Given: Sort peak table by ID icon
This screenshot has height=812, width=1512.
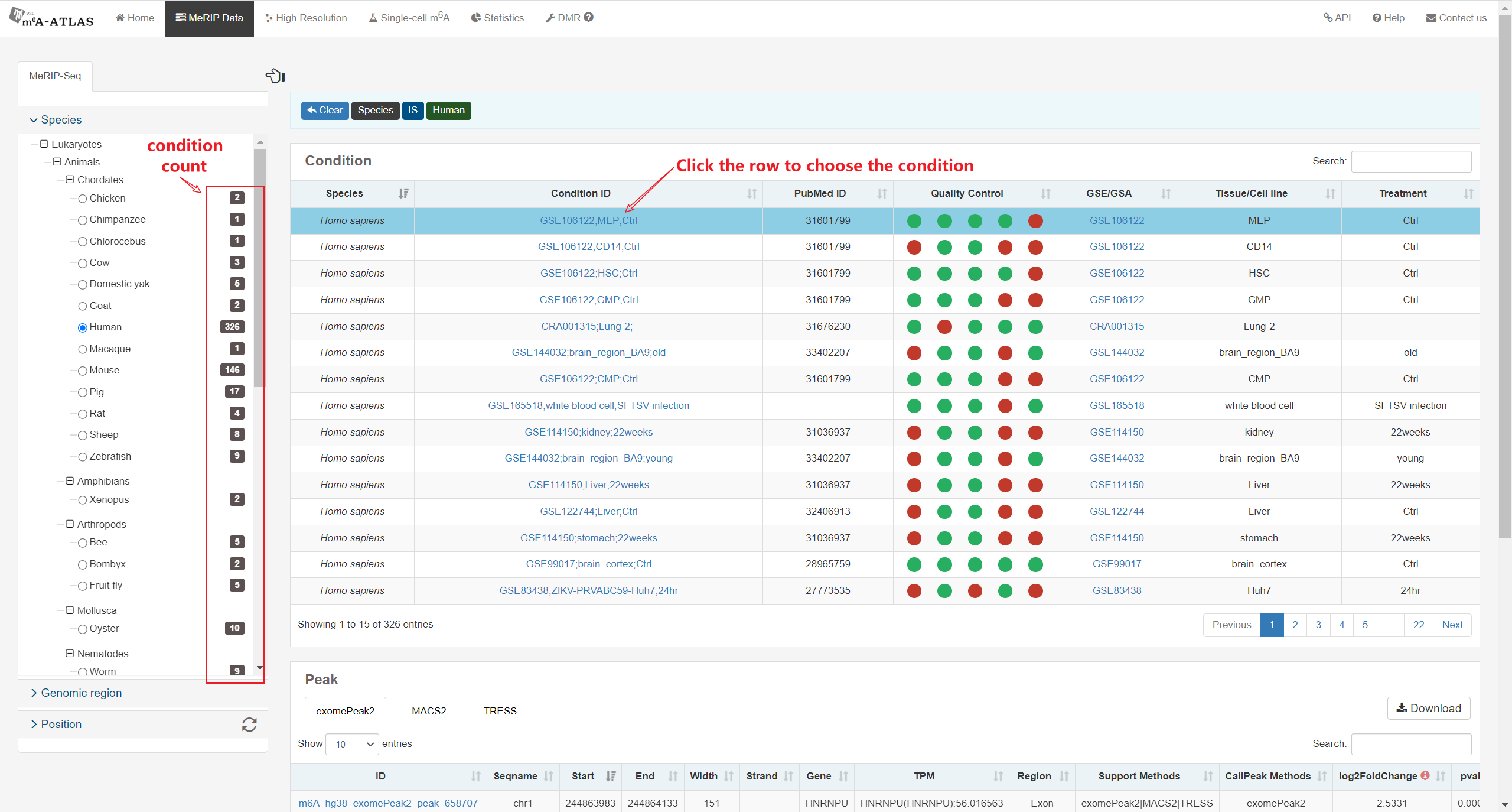Looking at the screenshot, I should click(x=475, y=776).
